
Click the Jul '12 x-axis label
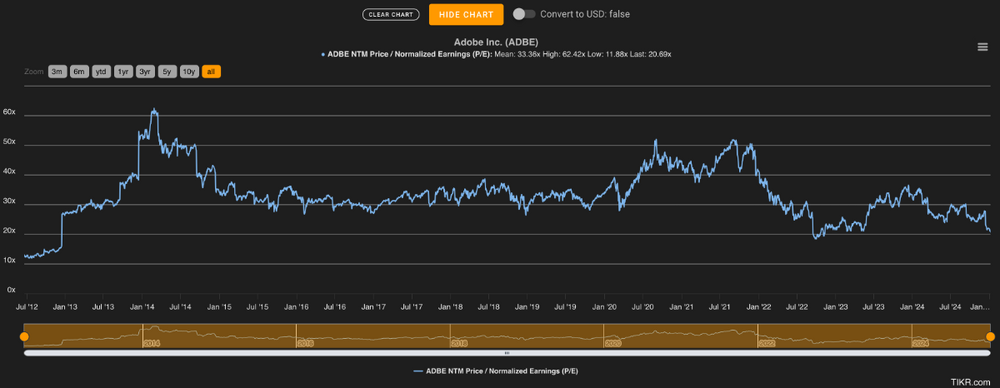[27, 307]
